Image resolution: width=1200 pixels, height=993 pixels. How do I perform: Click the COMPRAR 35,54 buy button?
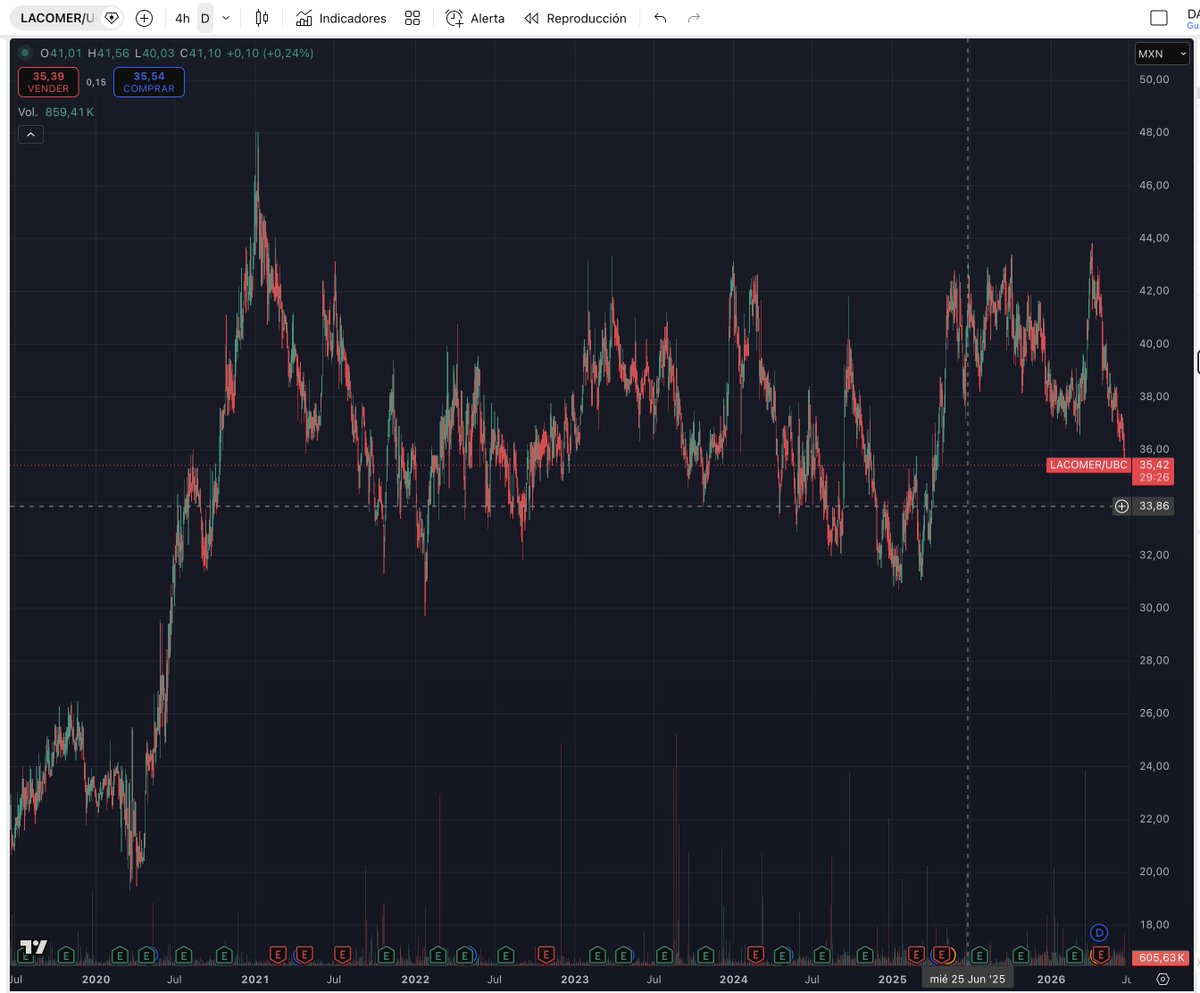point(149,82)
